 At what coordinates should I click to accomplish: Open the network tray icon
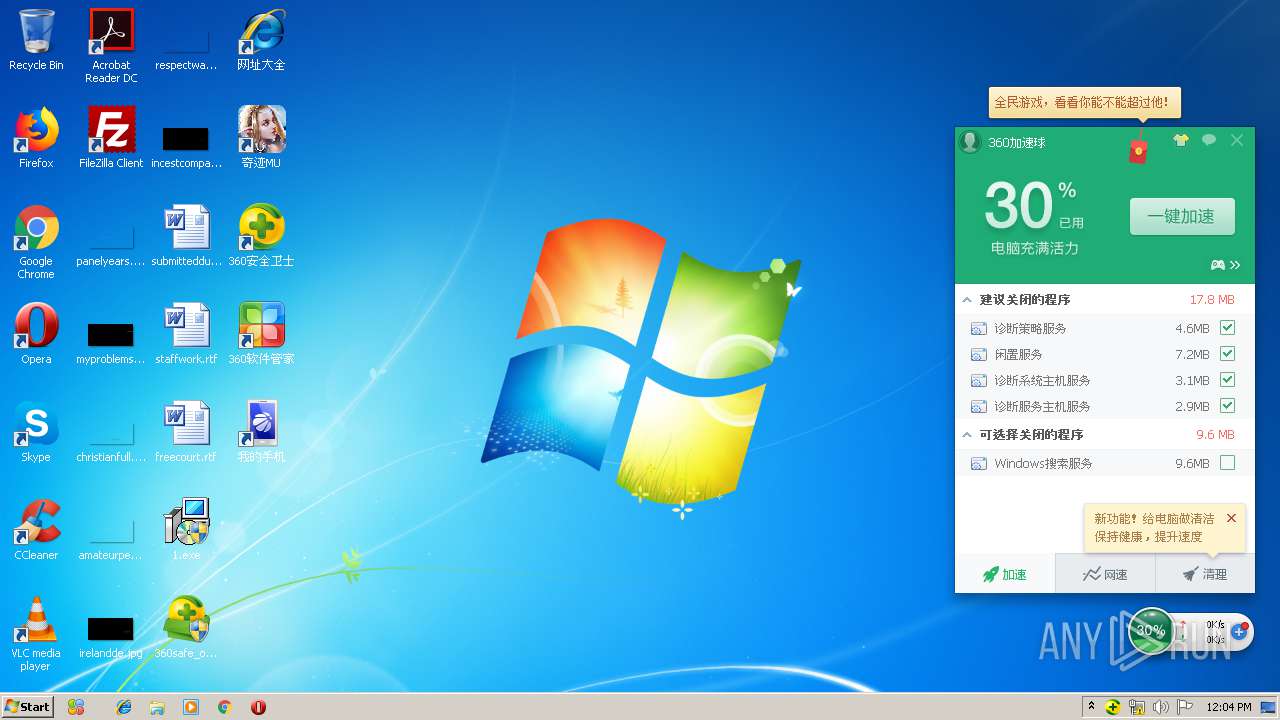click(x=1136, y=707)
